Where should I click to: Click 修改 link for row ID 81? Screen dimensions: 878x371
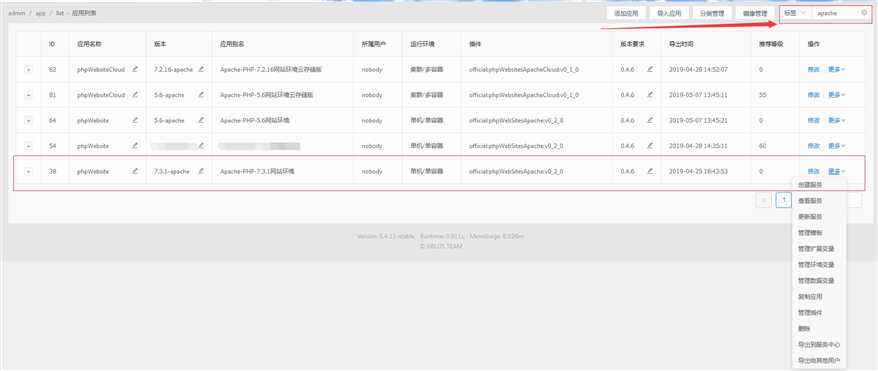coord(813,95)
